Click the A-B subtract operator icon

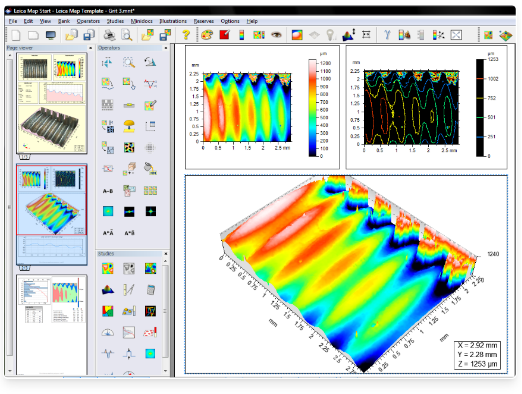click(108, 191)
